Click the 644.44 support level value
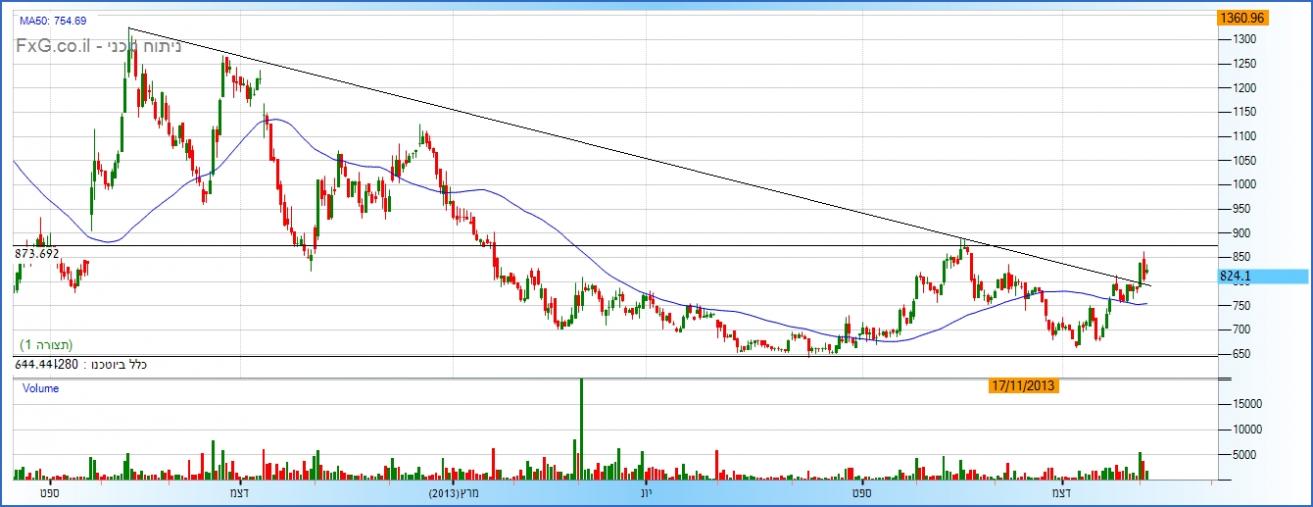The image size is (1313, 507). pos(34,366)
